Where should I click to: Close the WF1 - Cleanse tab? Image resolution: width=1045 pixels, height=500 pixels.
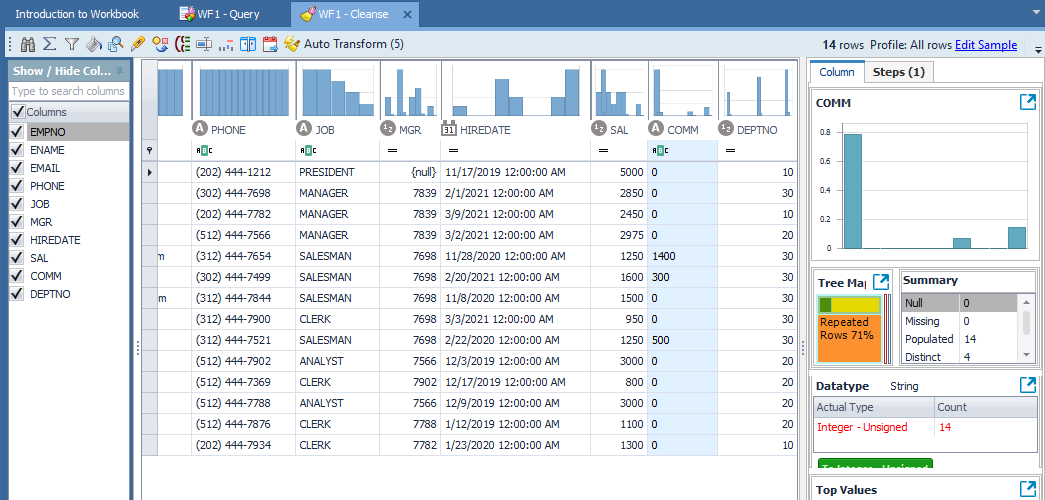click(x=408, y=14)
